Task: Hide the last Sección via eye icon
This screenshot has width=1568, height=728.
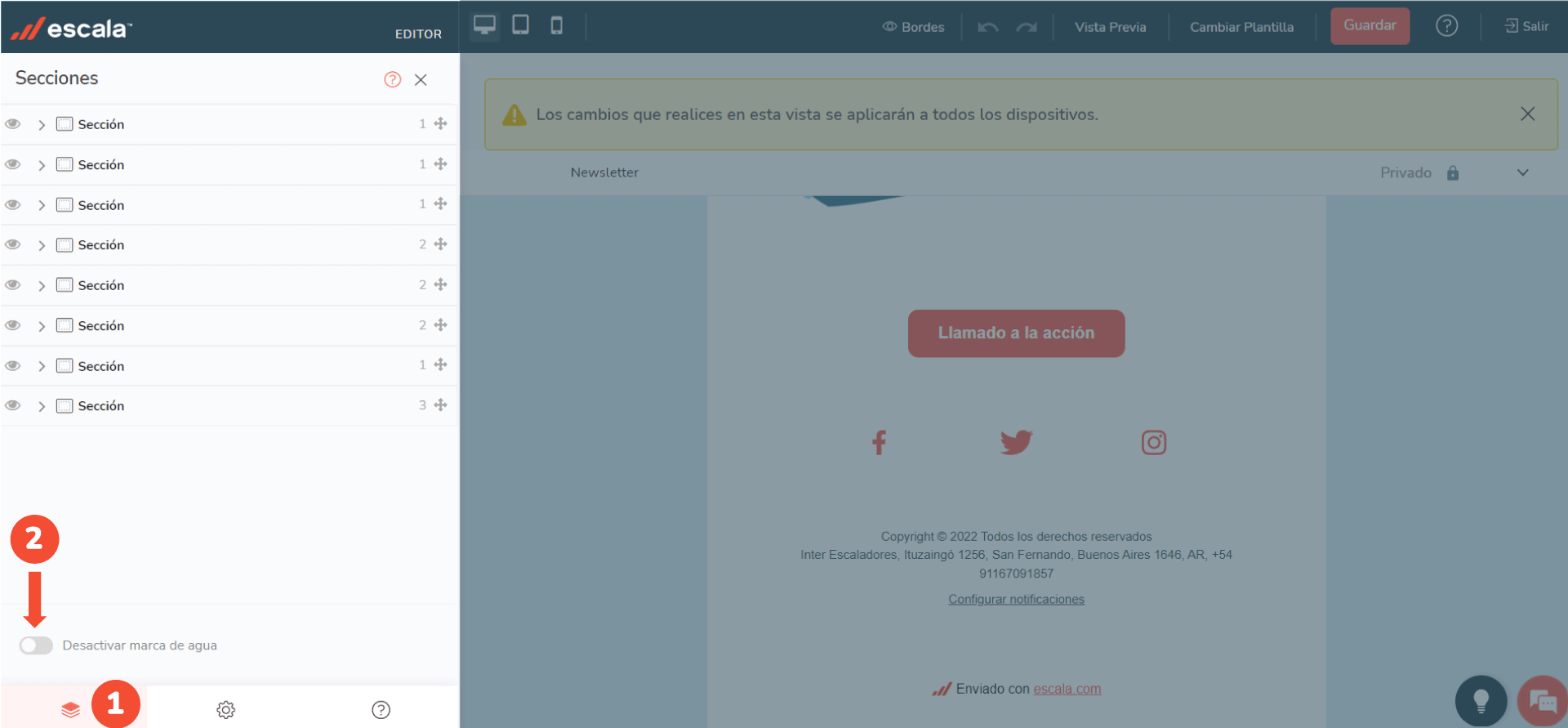Action: point(13,405)
